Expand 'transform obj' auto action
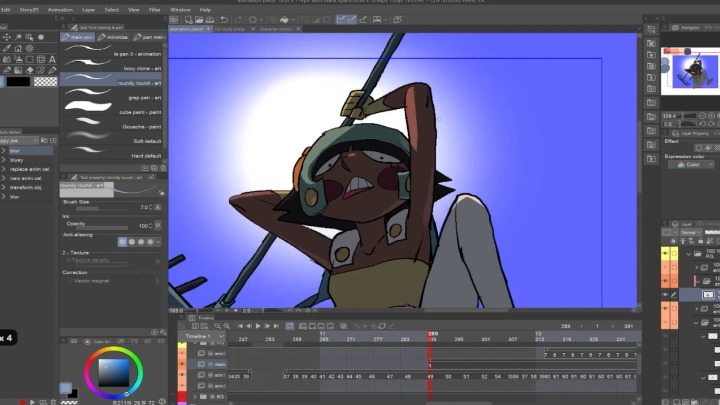 pyautogui.click(x=4, y=187)
